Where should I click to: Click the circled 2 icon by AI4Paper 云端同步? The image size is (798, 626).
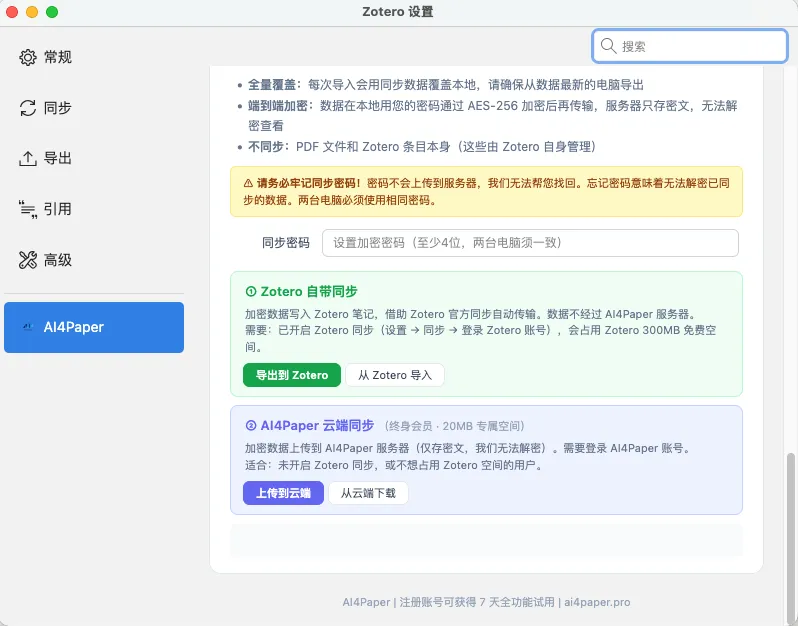point(251,425)
